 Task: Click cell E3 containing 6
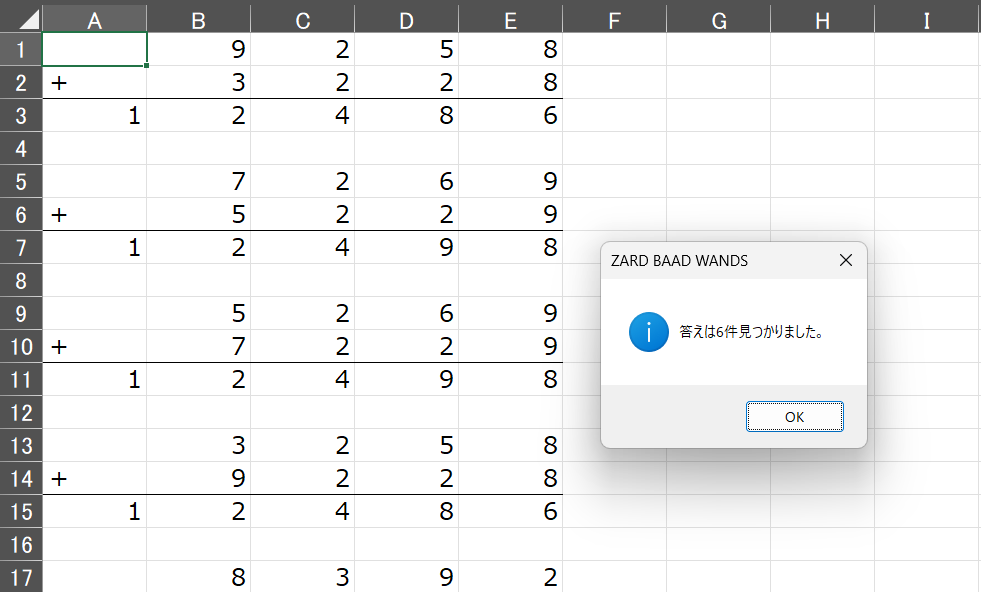pos(511,115)
